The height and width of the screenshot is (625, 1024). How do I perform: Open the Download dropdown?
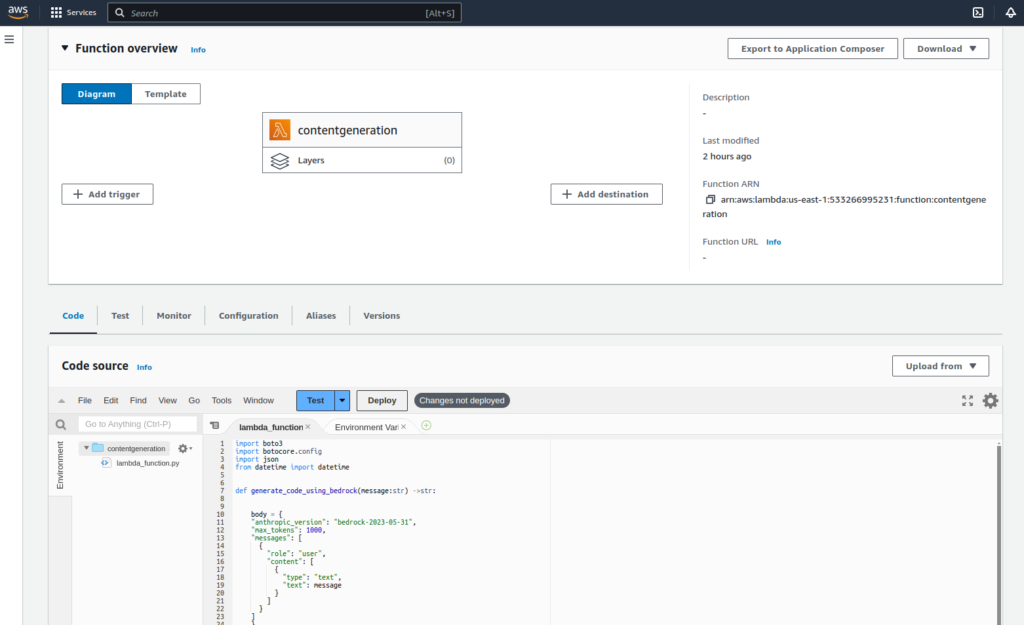point(946,48)
